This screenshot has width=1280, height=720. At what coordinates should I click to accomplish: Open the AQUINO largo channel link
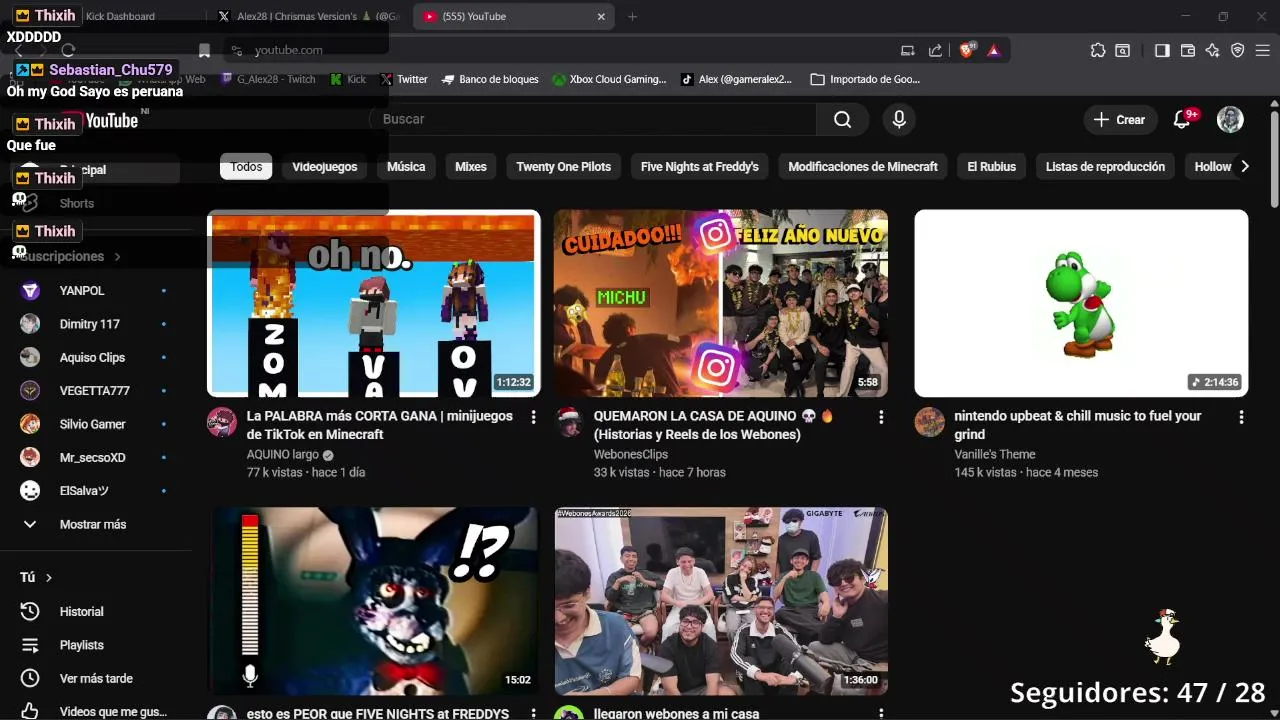(283, 454)
